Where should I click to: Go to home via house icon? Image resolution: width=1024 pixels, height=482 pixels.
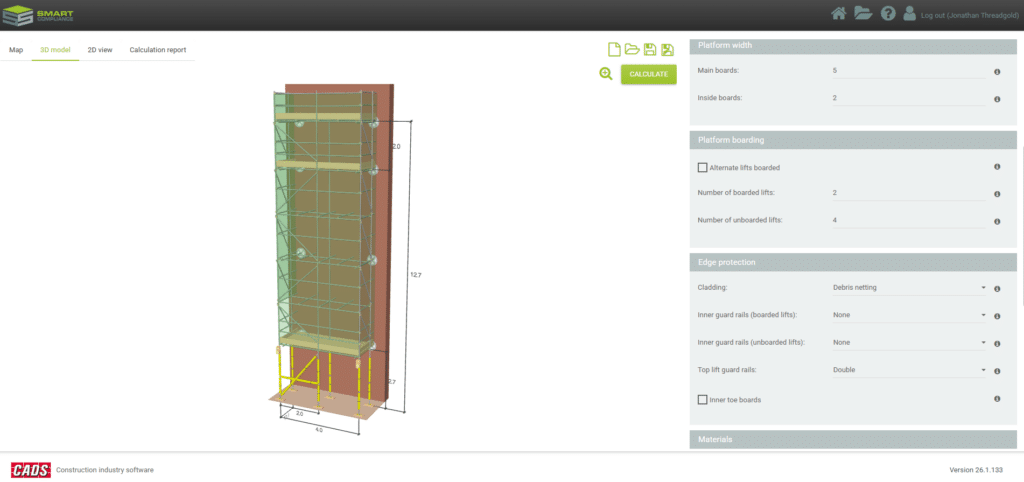(839, 14)
